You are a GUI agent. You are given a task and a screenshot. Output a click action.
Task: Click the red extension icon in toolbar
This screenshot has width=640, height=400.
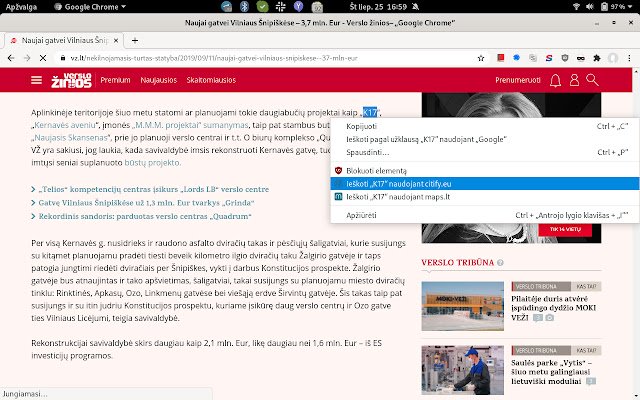pos(500,58)
